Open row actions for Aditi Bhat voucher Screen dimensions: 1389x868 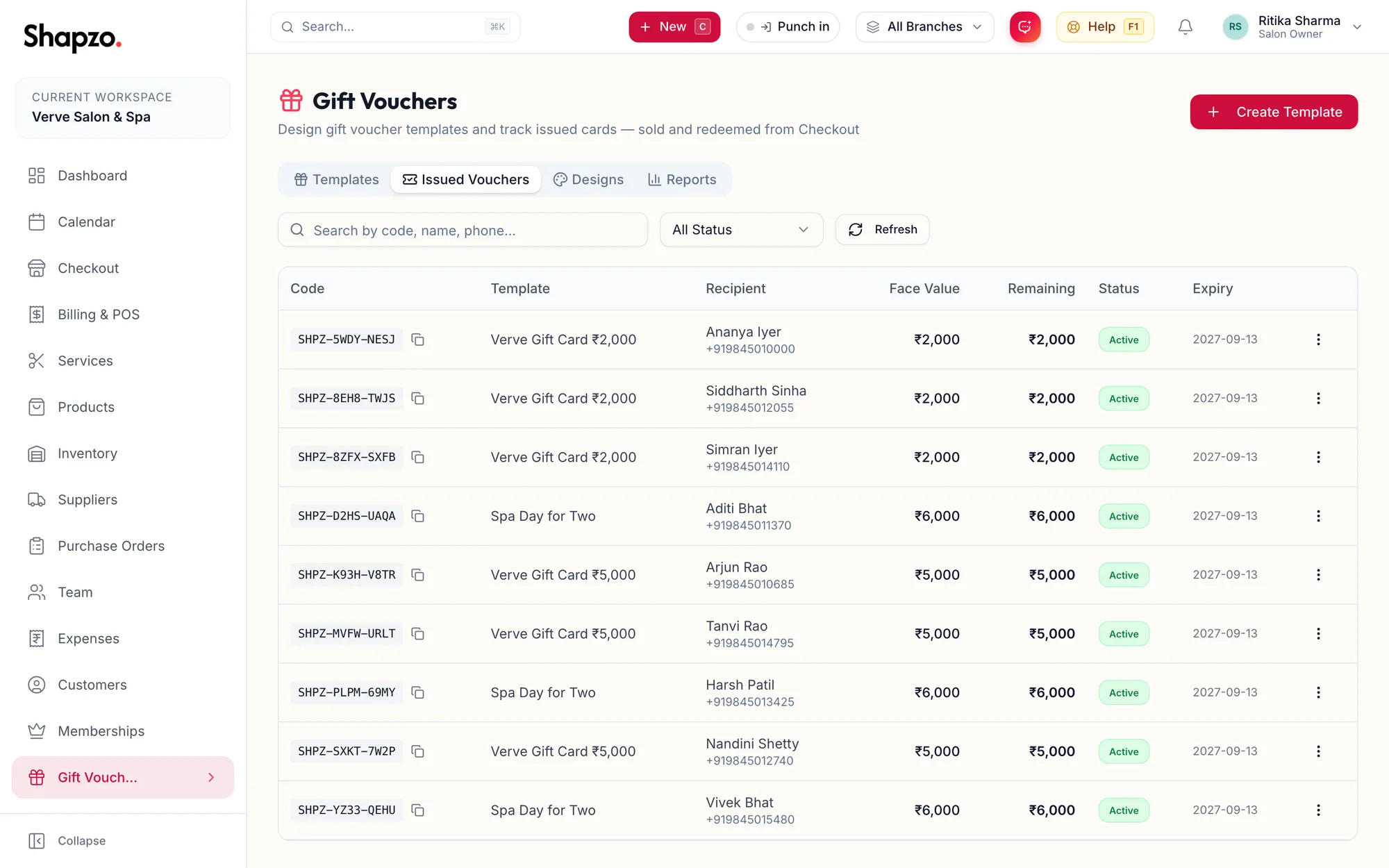[1318, 516]
